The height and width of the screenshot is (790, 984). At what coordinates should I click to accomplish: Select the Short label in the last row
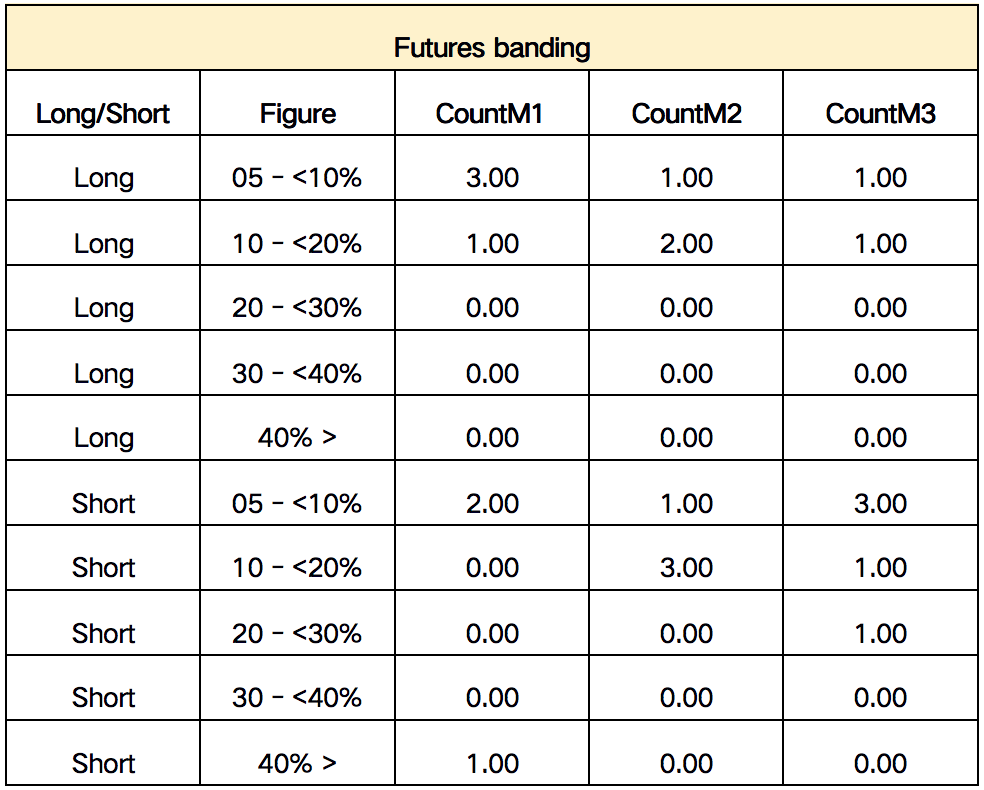(x=104, y=764)
